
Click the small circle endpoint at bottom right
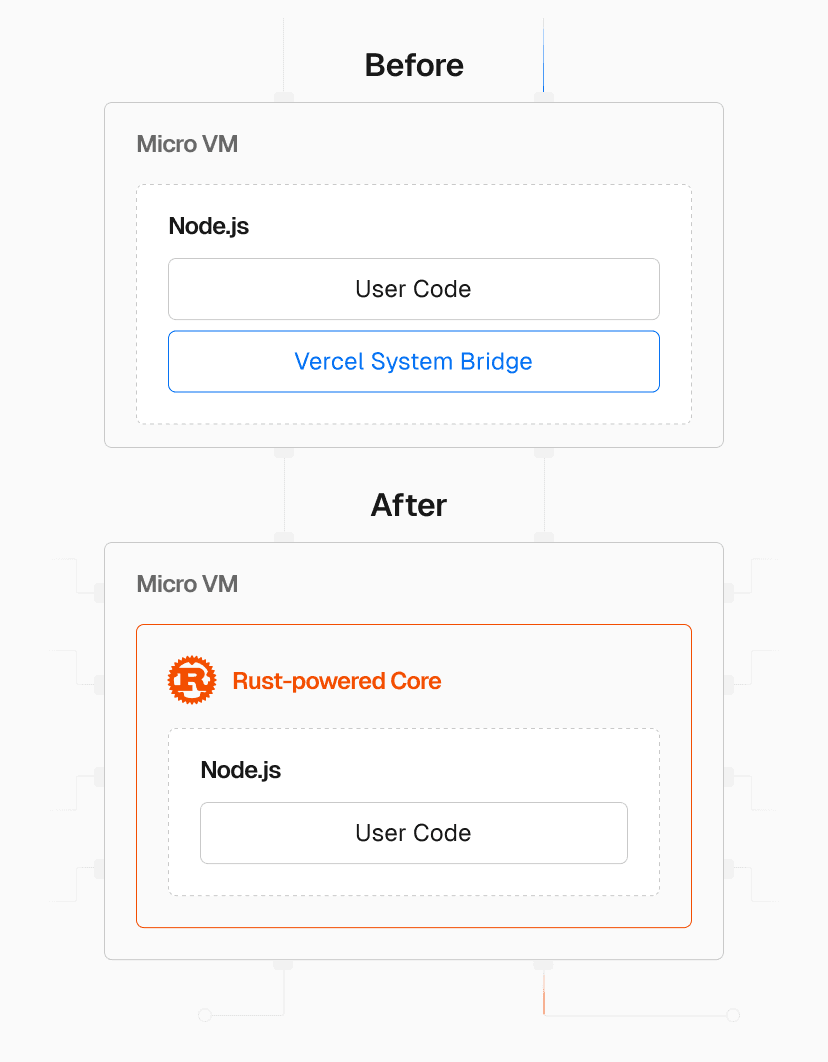pos(732,1015)
